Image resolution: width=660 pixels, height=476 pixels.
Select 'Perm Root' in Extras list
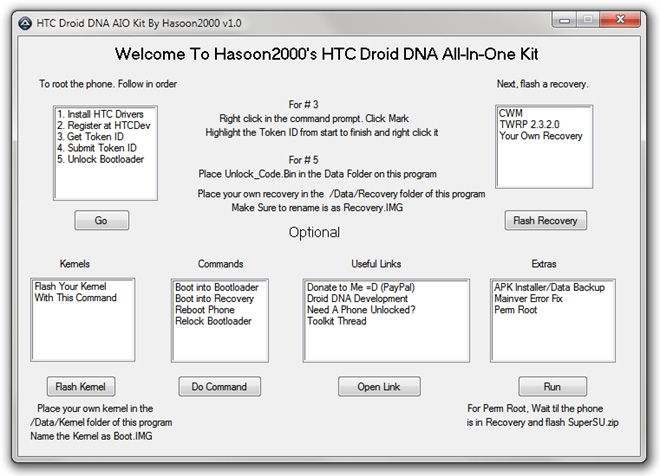coord(516,310)
